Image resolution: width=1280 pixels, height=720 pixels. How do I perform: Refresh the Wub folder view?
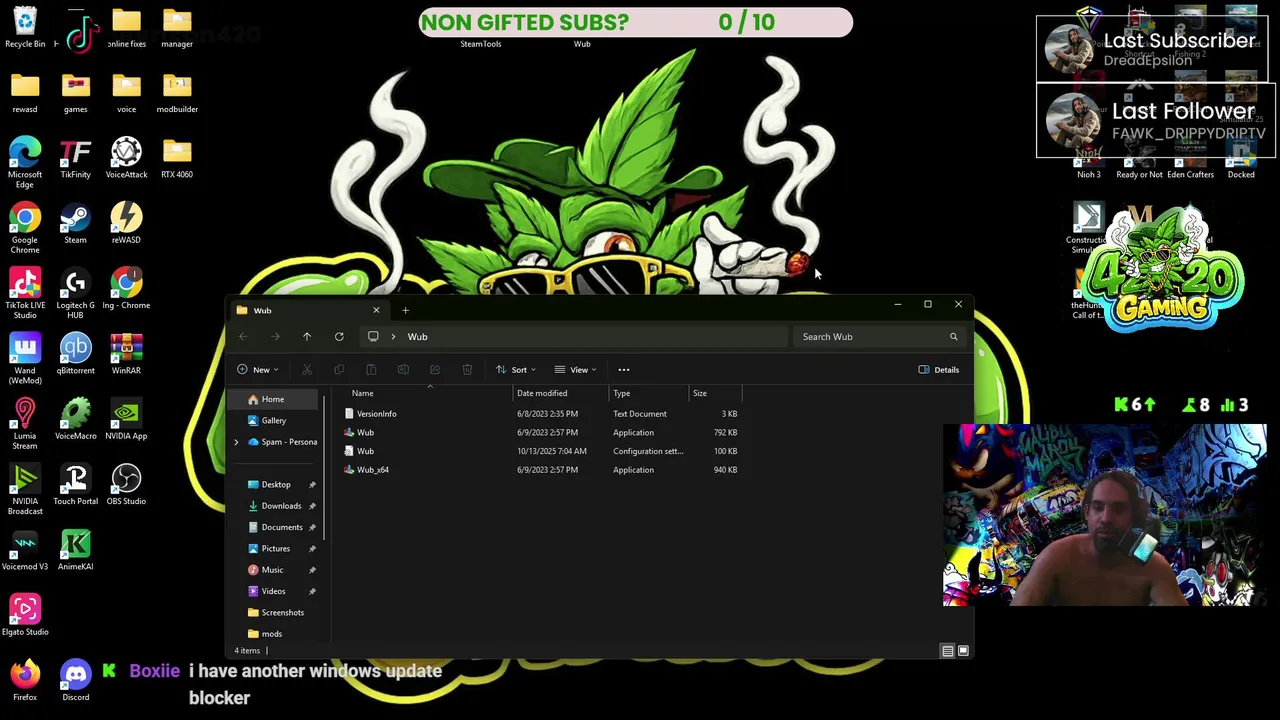339,337
